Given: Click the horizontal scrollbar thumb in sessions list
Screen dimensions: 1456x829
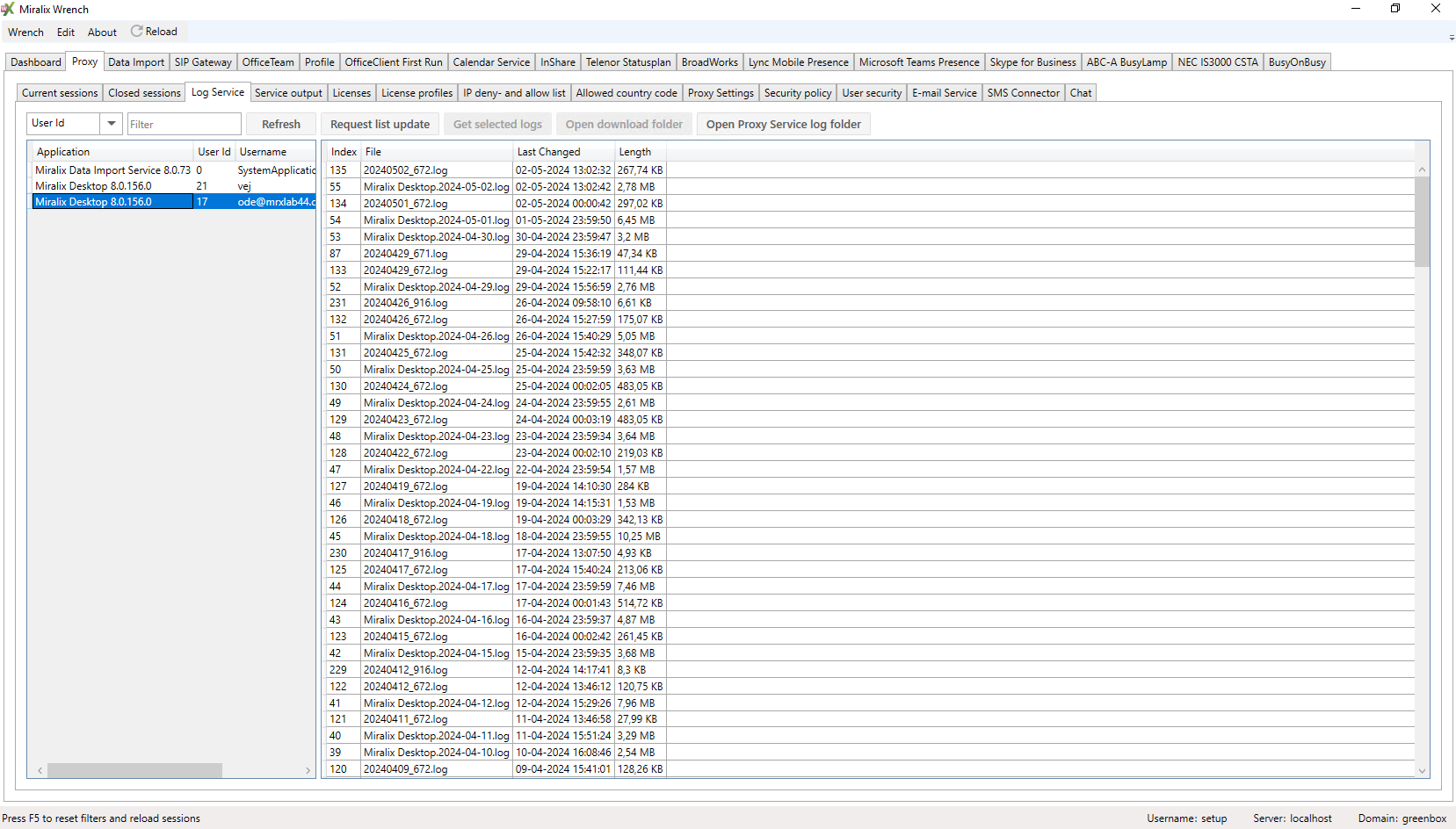Looking at the screenshot, I should pyautogui.click(x=134, y=770).
